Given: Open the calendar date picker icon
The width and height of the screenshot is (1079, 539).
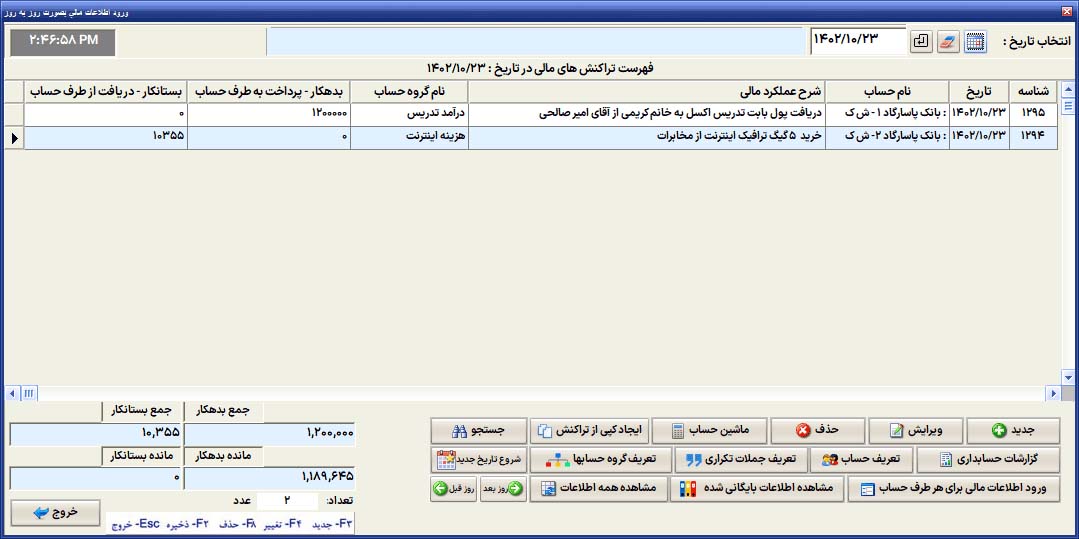Looking at the screenshot, I should (974, 42).
